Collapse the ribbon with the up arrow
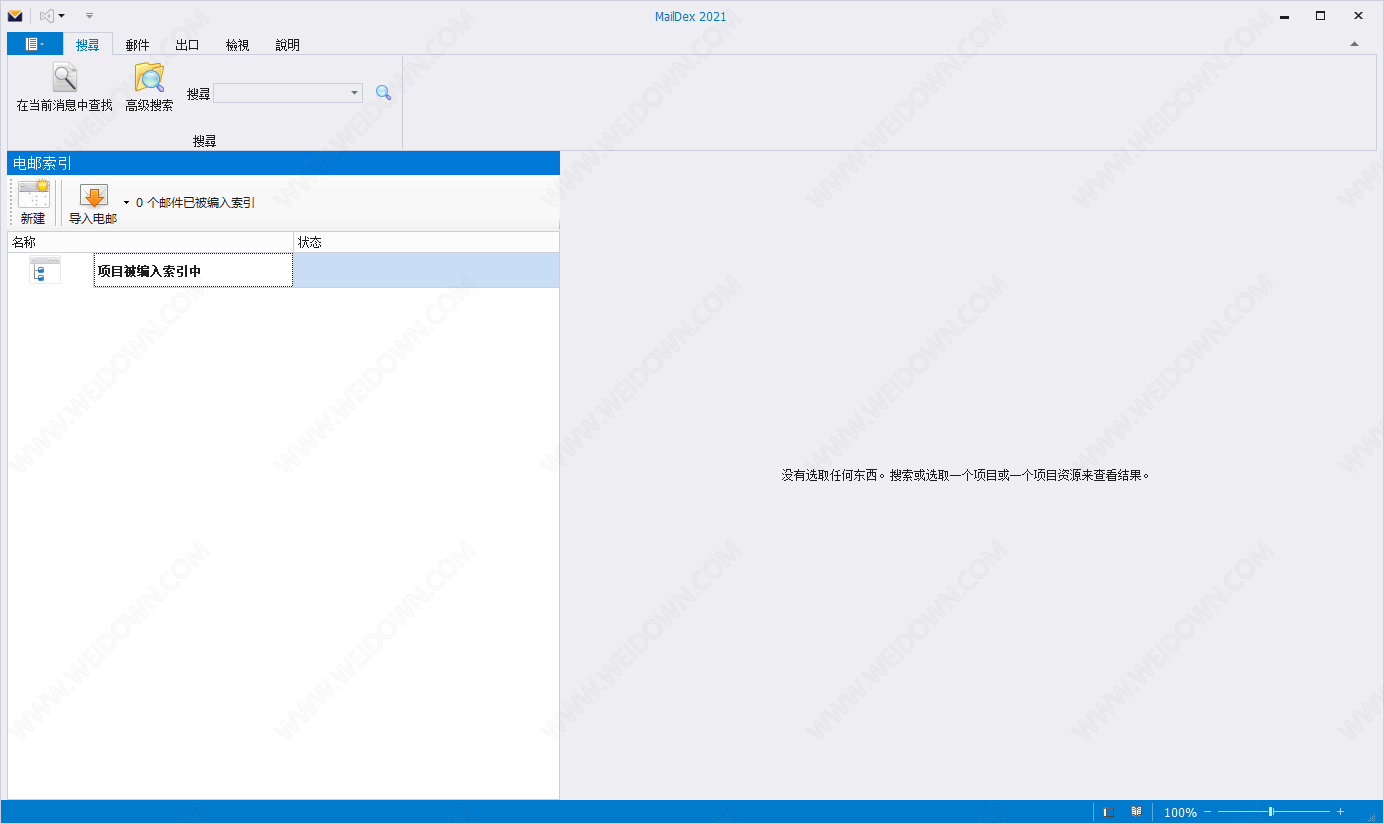The height and width of the screenshot is (824, 1384). (x=1354, y=44)
